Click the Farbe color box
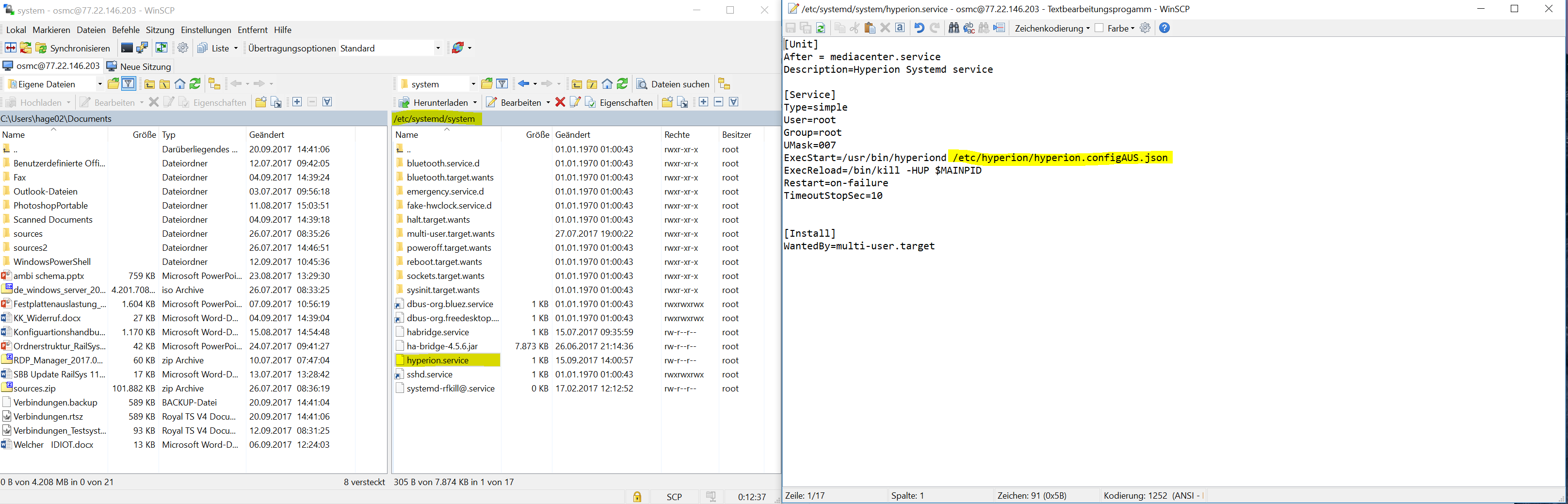 click(1099, 28)
